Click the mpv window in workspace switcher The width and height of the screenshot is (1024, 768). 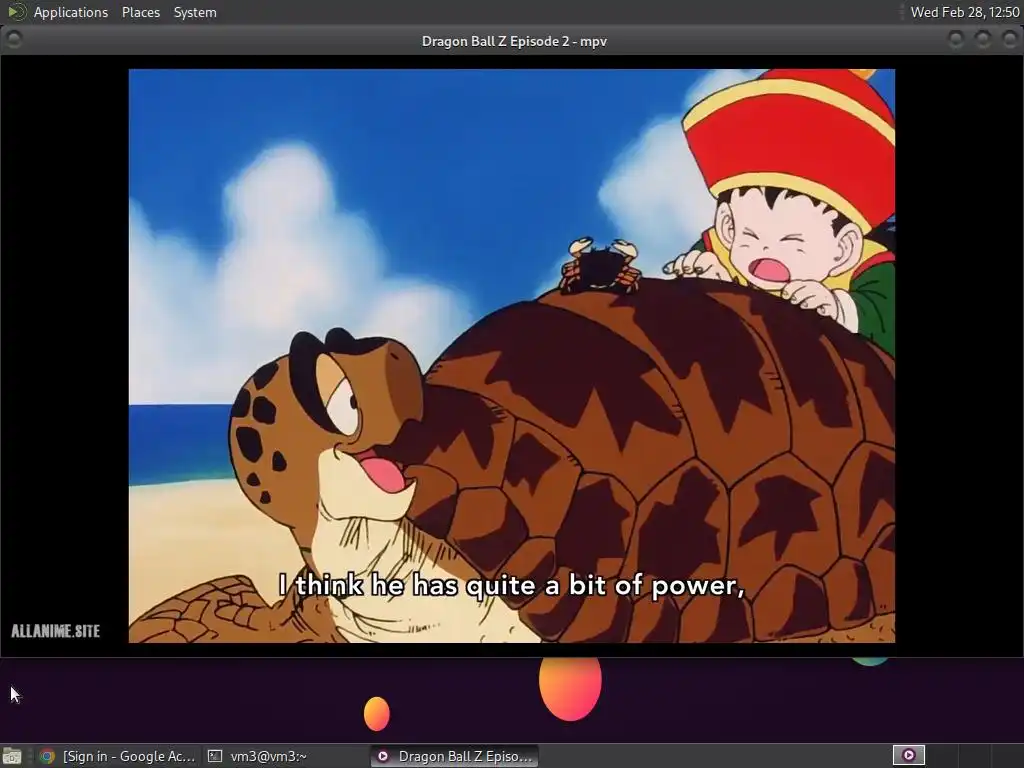click(x=908, y=756)
